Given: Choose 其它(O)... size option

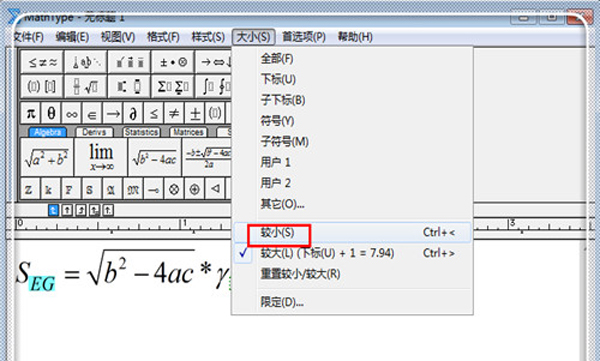Looking at the screenshot, I should (352, 204).
